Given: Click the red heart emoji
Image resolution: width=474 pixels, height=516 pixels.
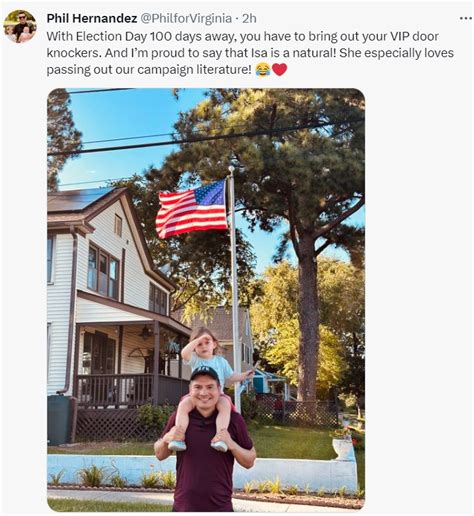Looking at the screenshot, I should 279,69.
